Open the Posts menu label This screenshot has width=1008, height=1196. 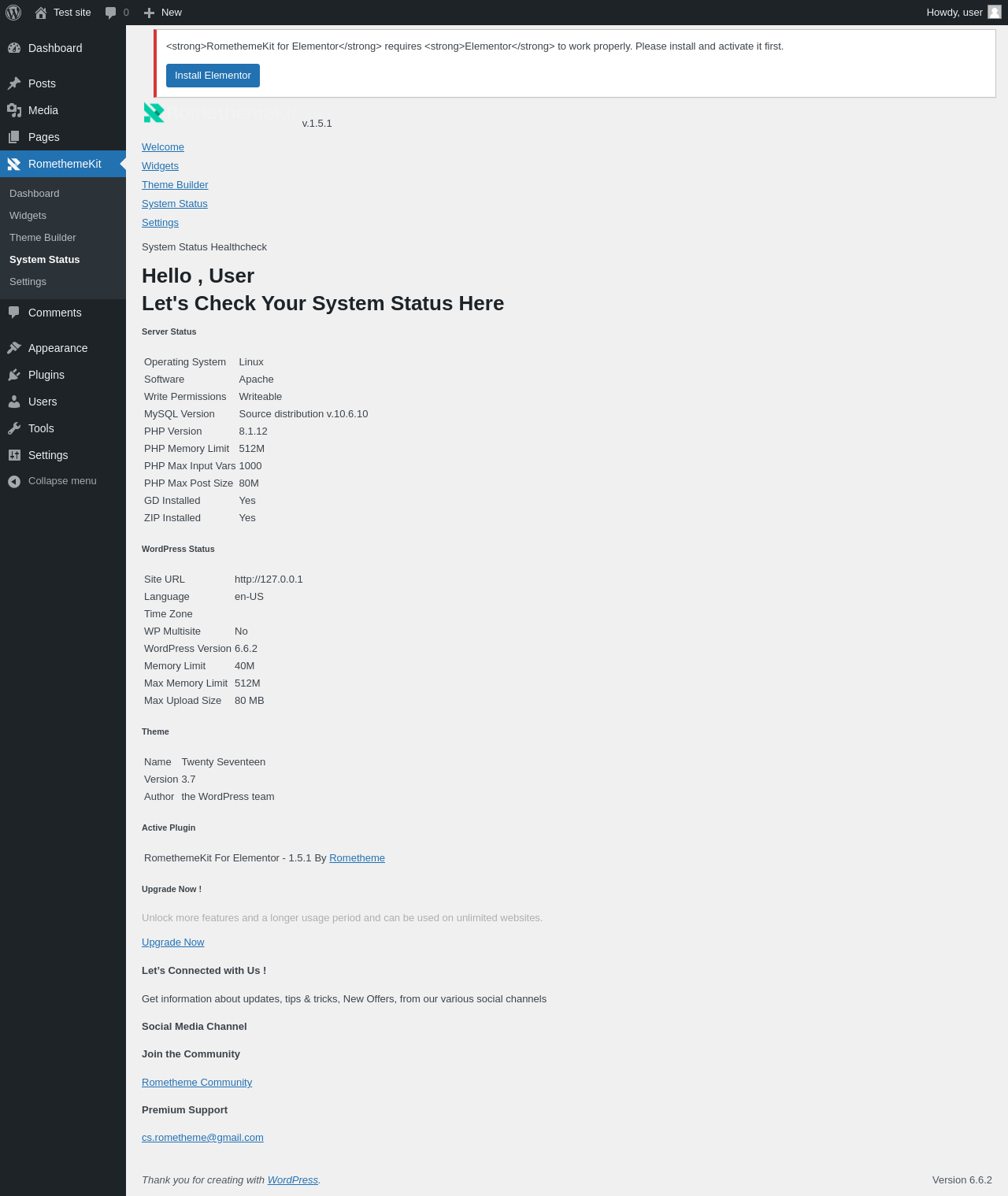[42, 83]
